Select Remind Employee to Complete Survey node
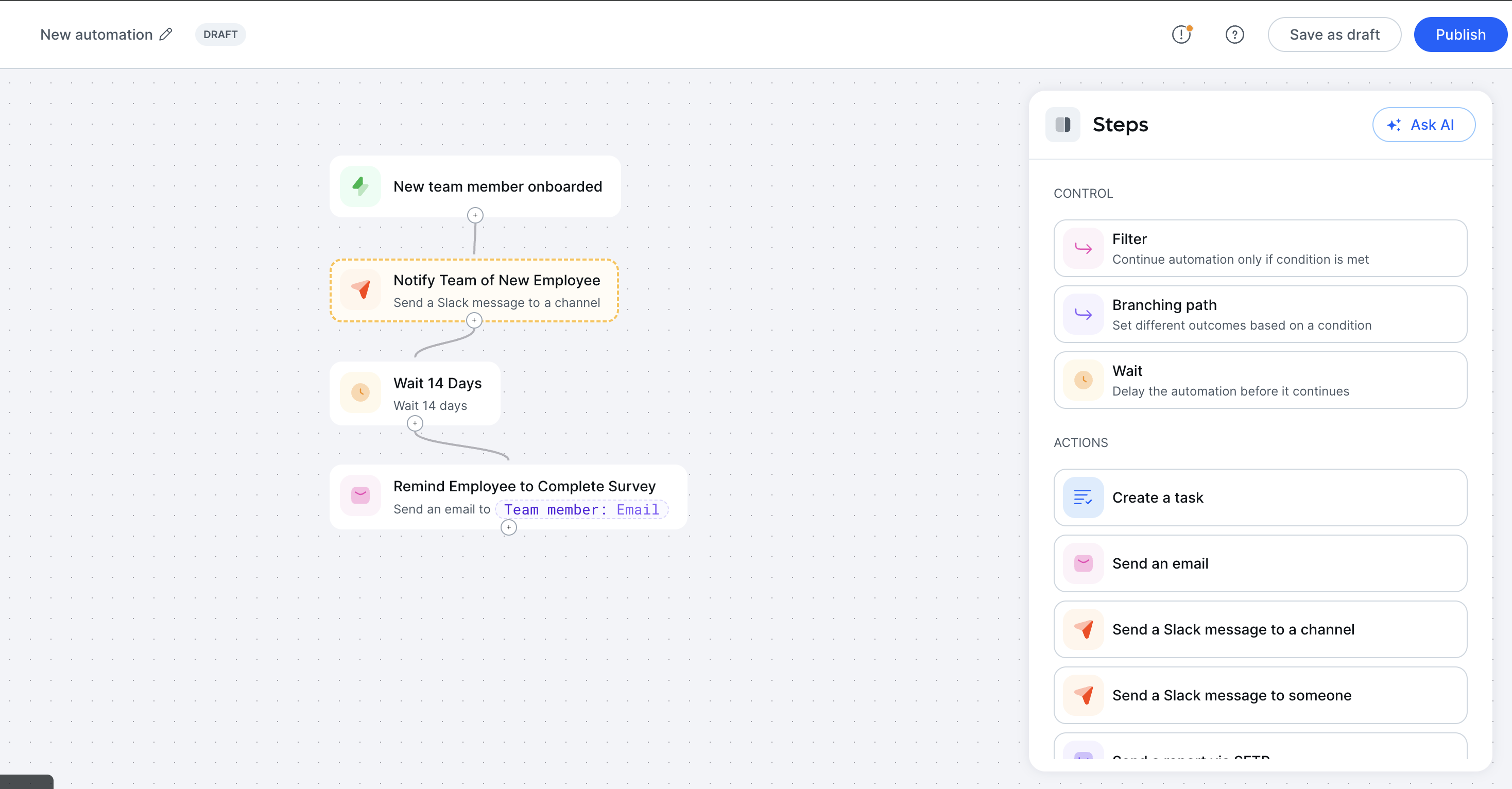Screen dimensions: 1512x789 pyautogui.click(x=508, y=497)
